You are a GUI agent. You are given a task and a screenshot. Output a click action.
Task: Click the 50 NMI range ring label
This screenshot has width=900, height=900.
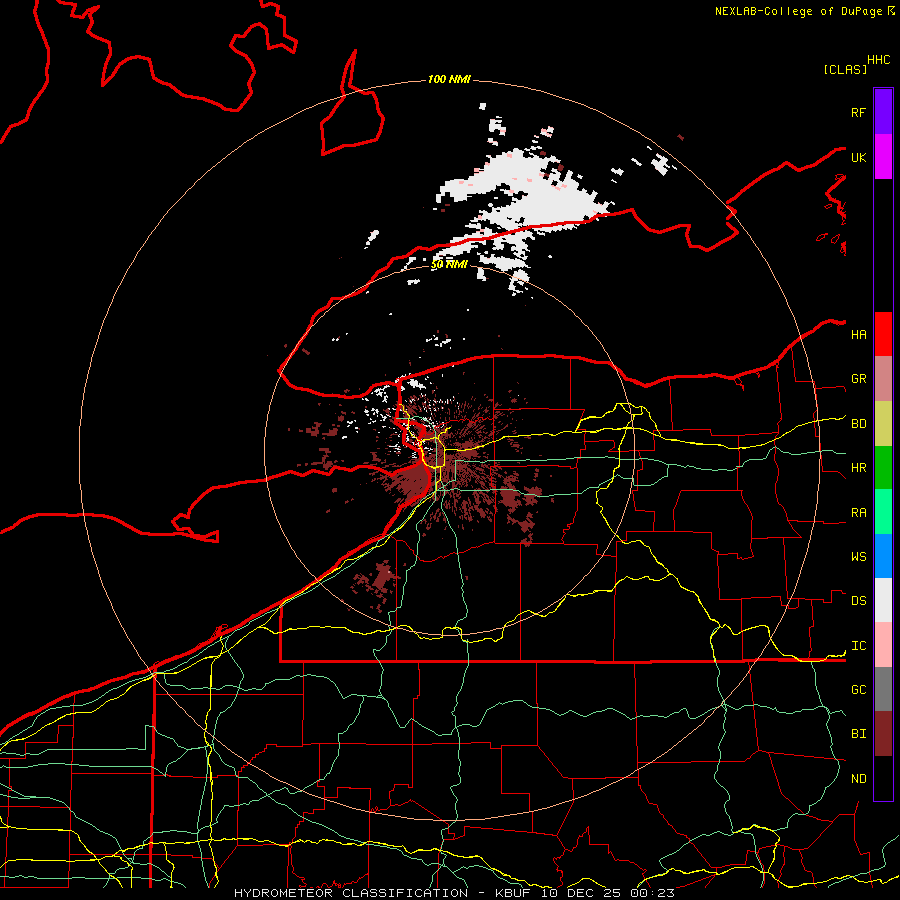tap(449, 264)
